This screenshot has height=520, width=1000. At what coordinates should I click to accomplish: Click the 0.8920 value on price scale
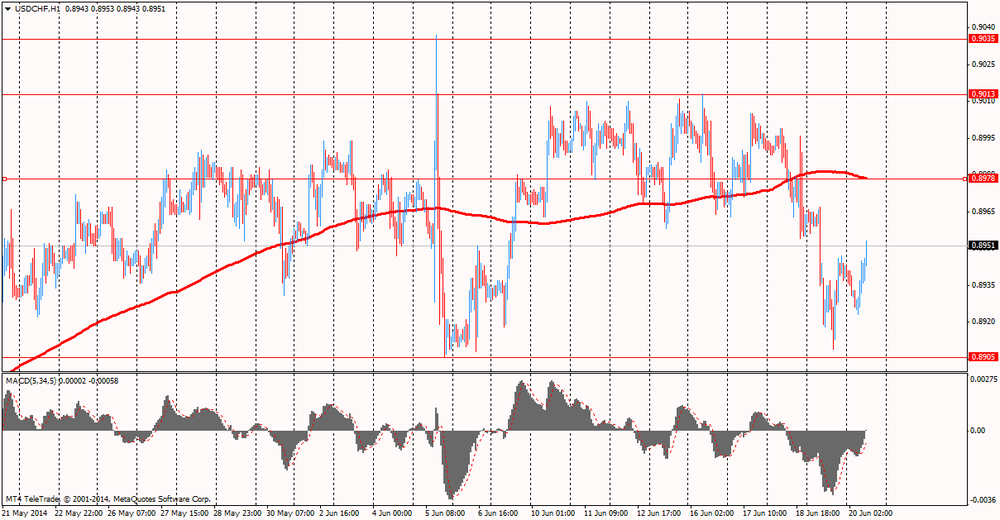[982, 321]
